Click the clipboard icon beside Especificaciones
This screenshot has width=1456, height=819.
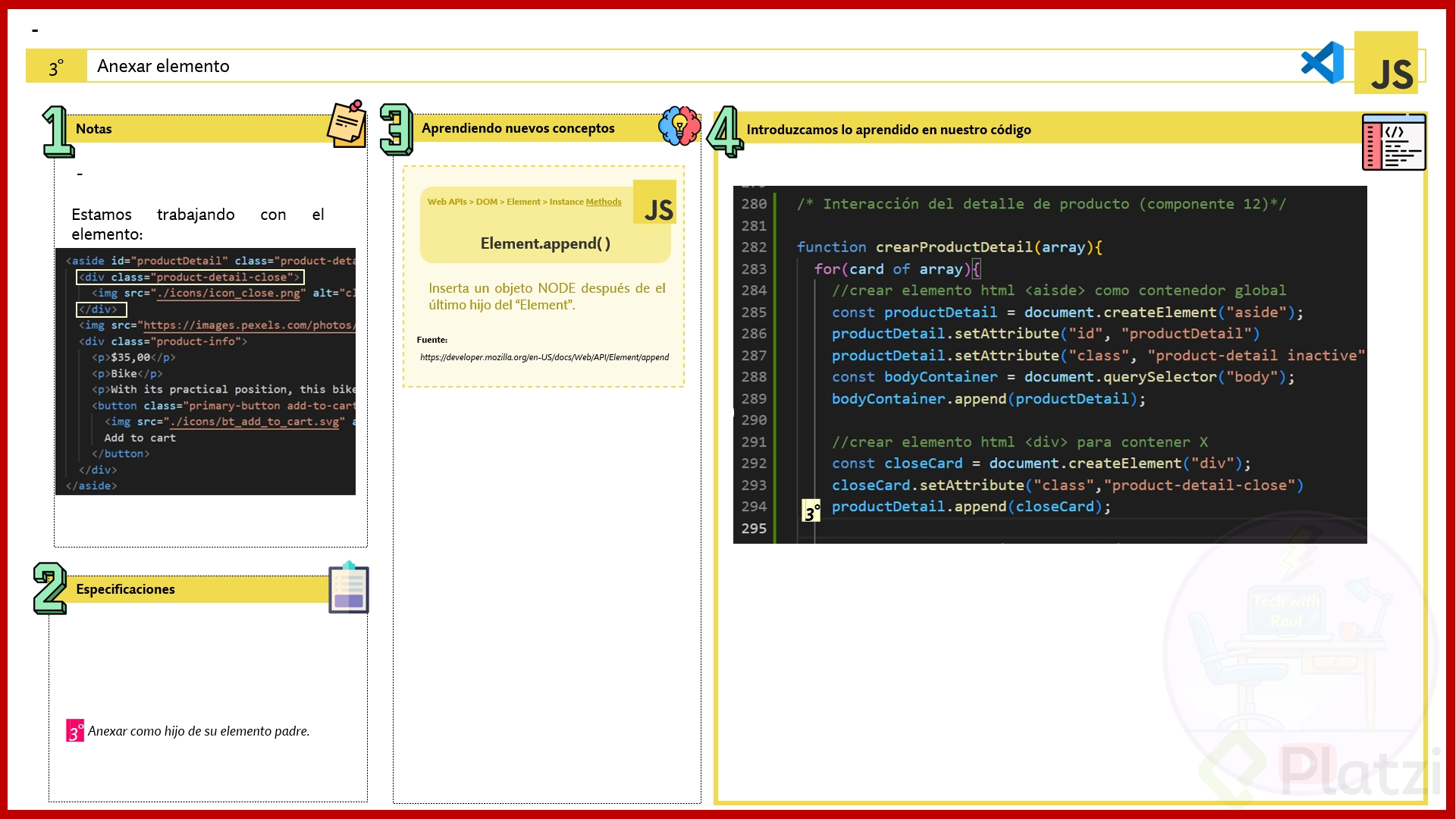(x=349, y=588)
